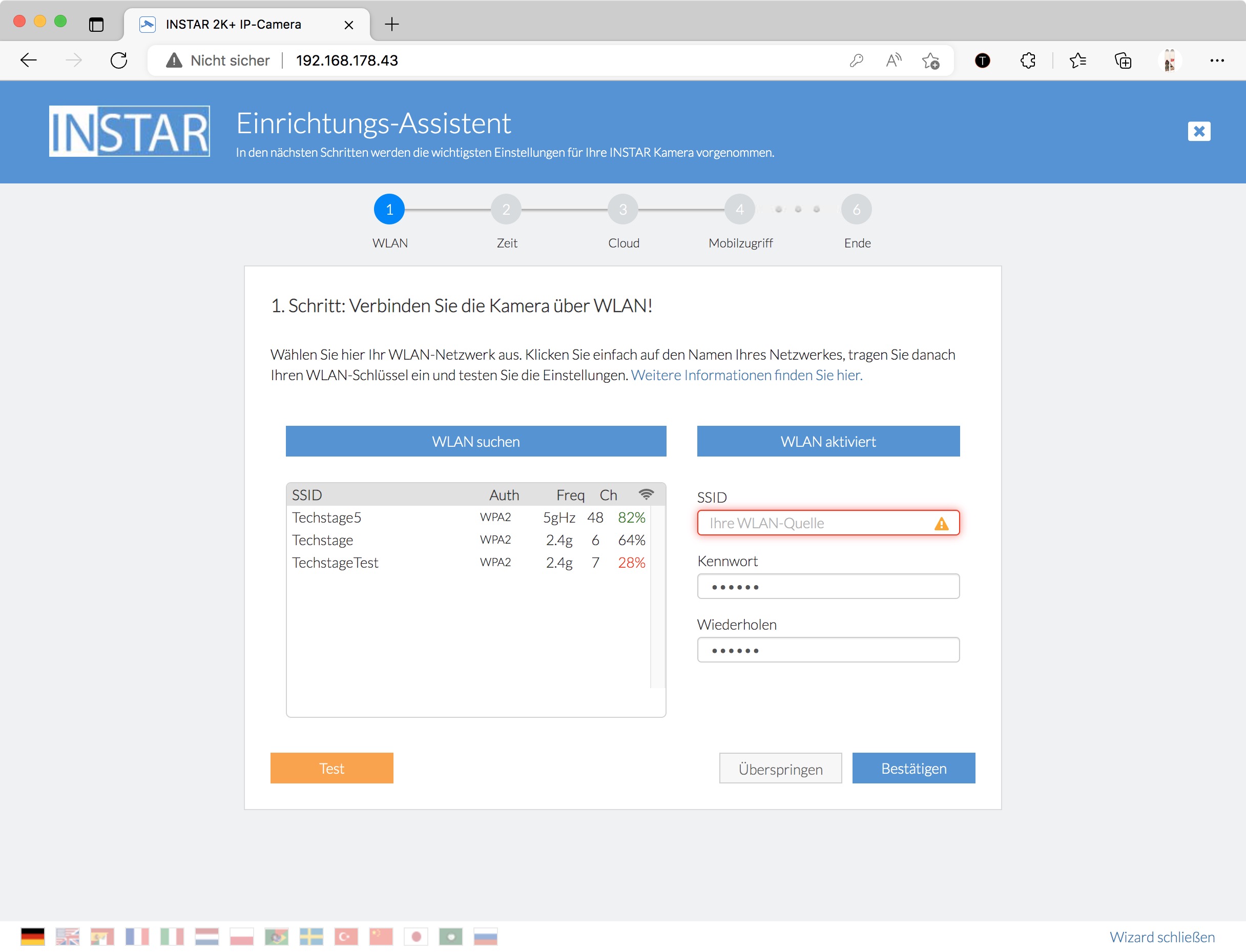Jump to step 3 Cloud
The image size is (1246, 952).
(622, 210)
